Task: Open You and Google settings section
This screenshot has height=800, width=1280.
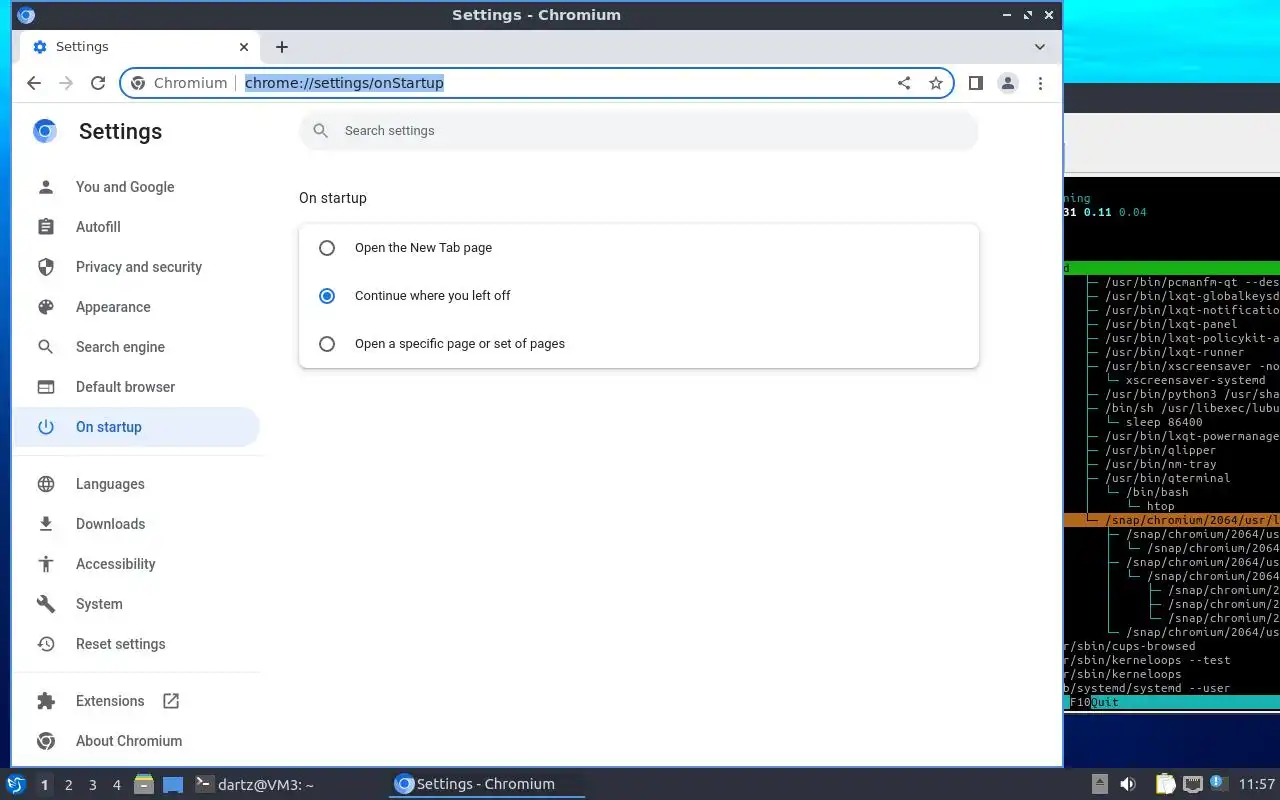Action: pyautogui.click(x=136, y=187)
